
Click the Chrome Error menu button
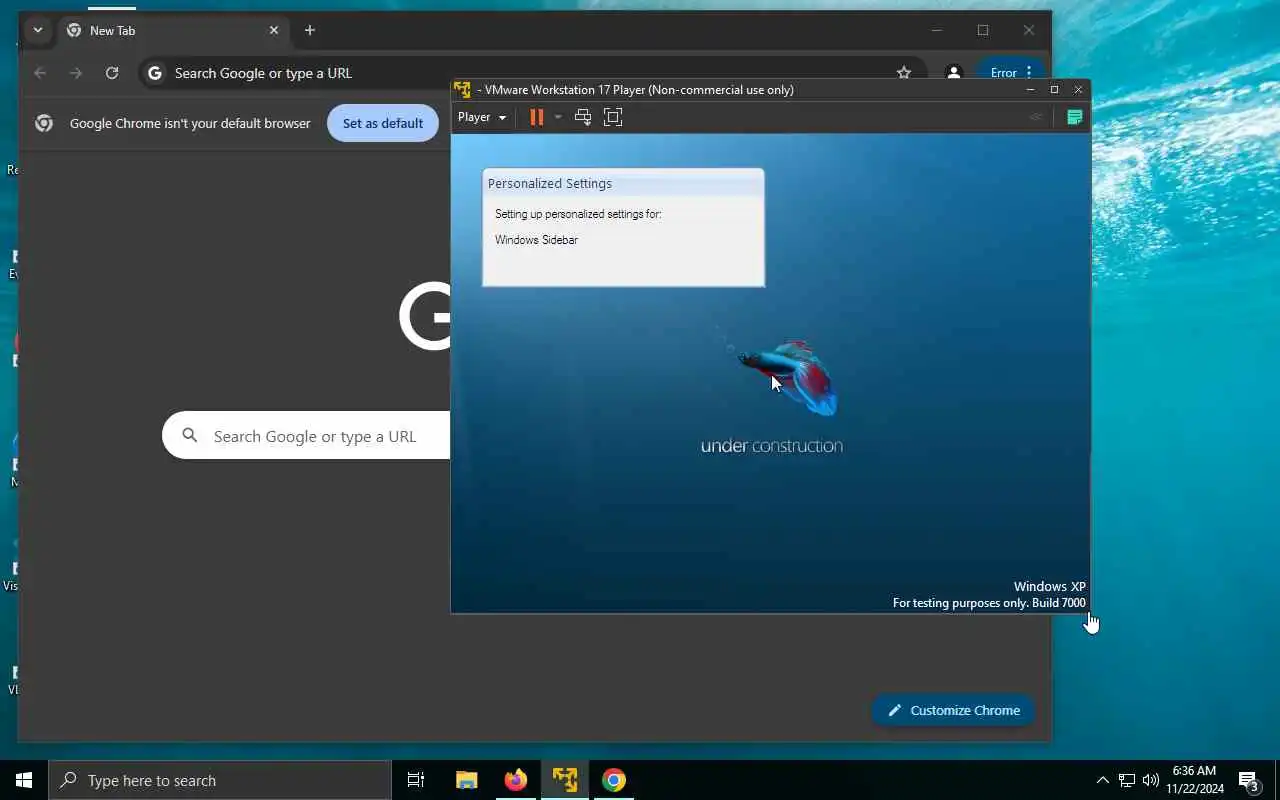(x=1010, y=73)
